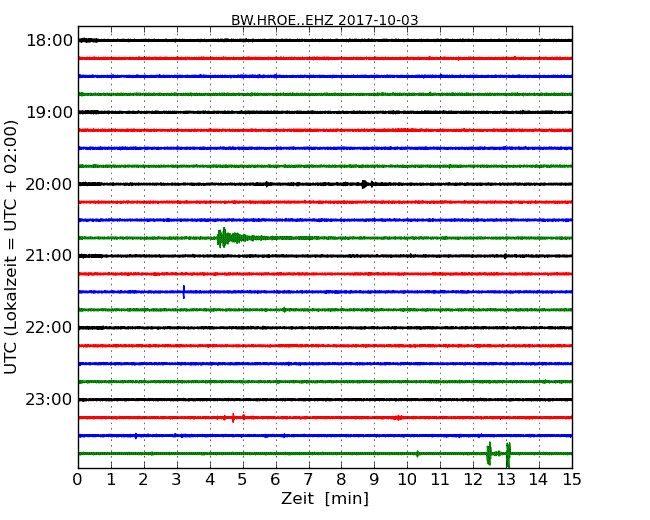The height and width of the screenshot is (520, 650).
Task: Click the blue spike on trace after 21:00
Action: pos(184,292)
